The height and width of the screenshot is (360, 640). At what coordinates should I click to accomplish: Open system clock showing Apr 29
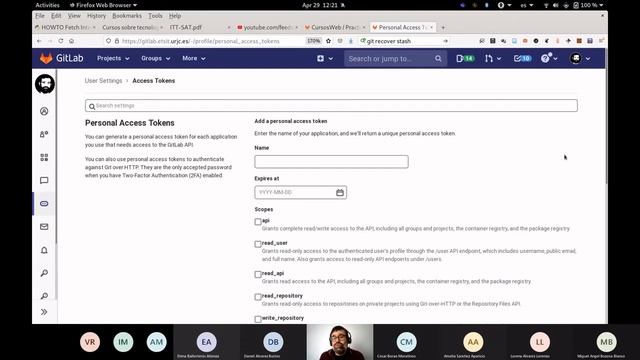click(320, 5)
